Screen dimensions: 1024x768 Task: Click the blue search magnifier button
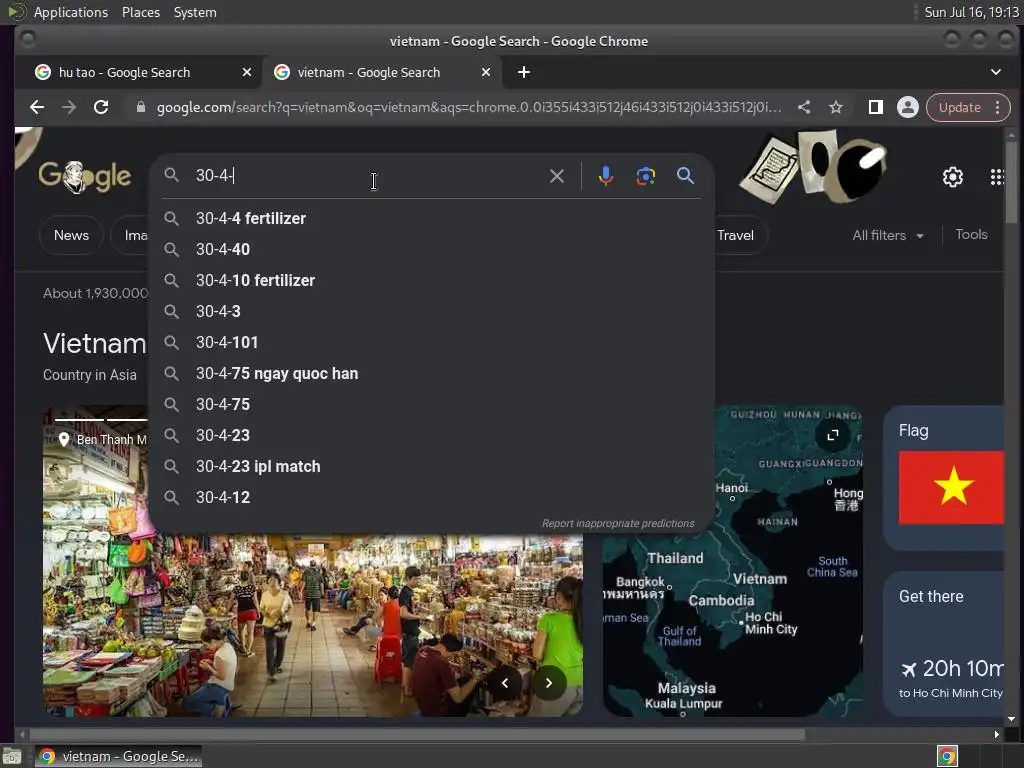coord(685,175)
